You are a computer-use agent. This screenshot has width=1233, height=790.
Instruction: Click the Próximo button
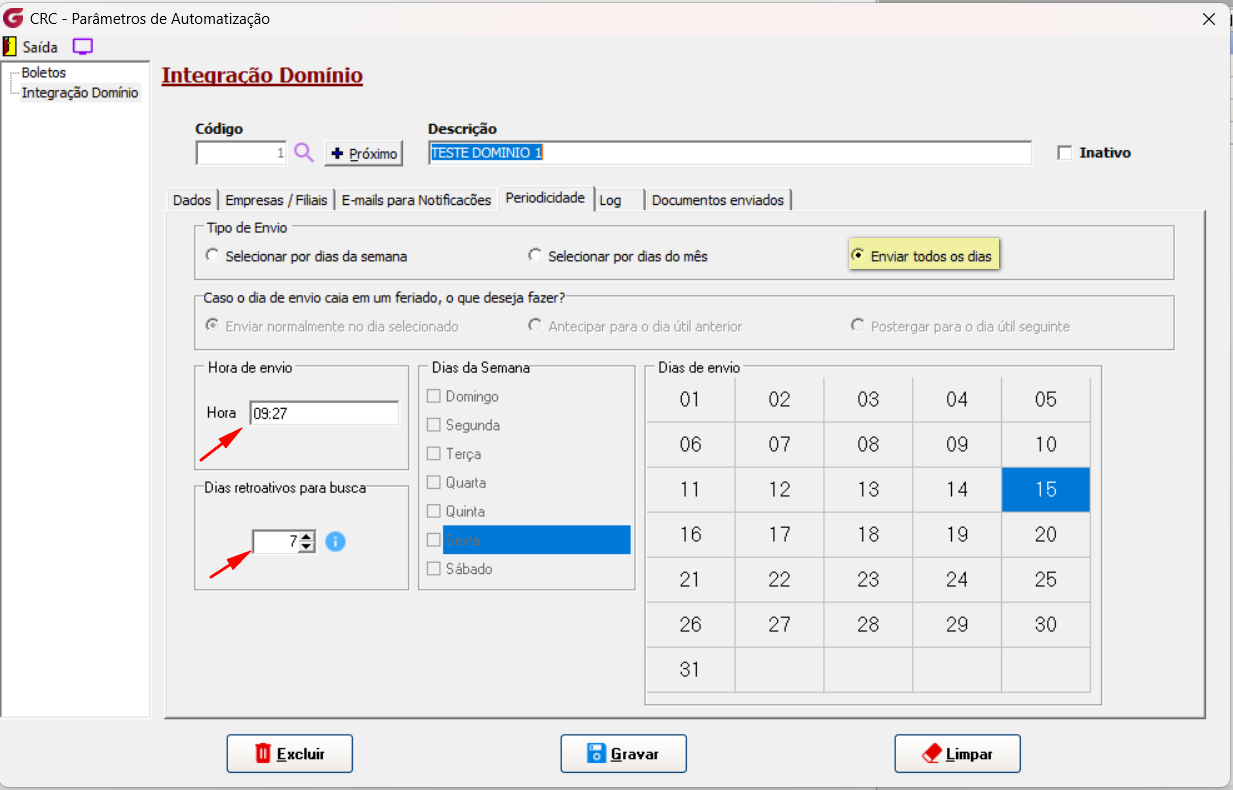click(x=364, y=153)
